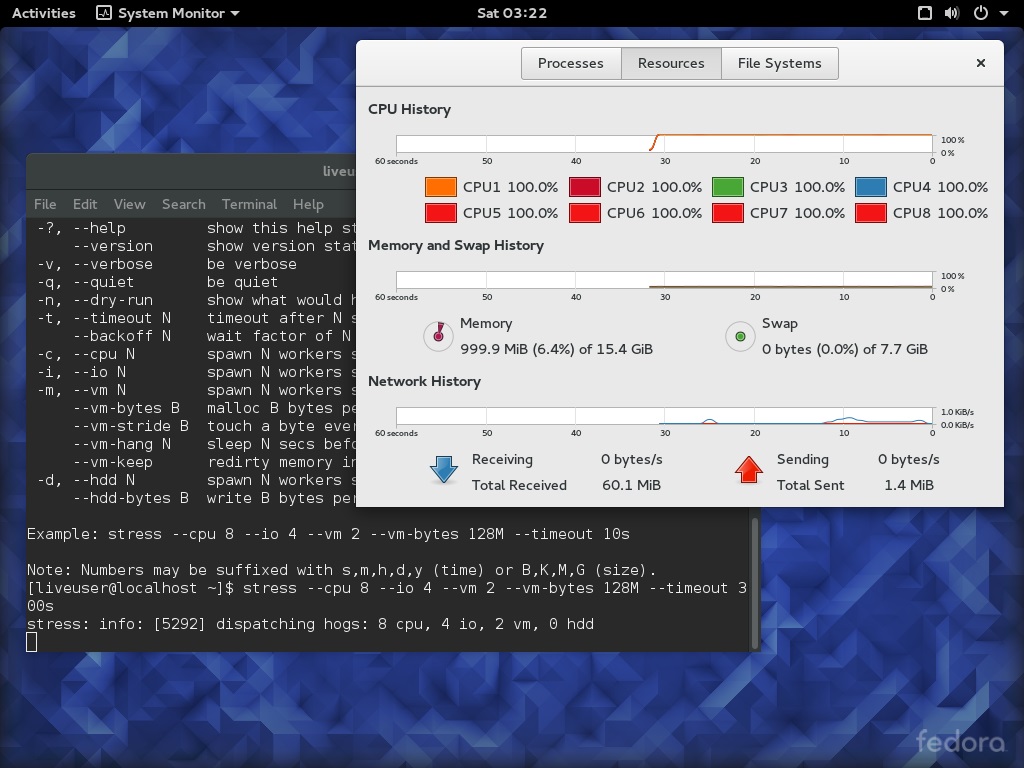Click the power icon in top bar
The height and width of the screenshot is (768, 1024).
(x=980, y=13)
